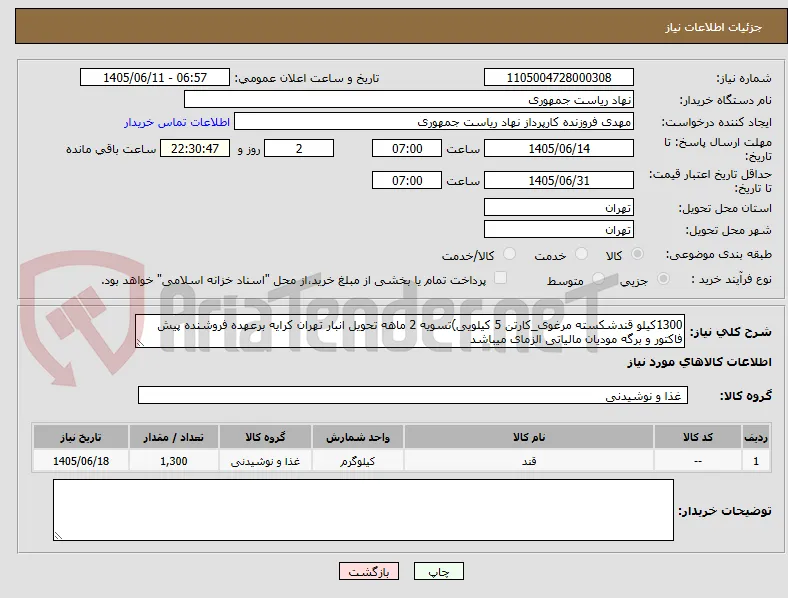Click the price validity time 07:00 field
The image size is (788, 598).
(x=407, y=180)
